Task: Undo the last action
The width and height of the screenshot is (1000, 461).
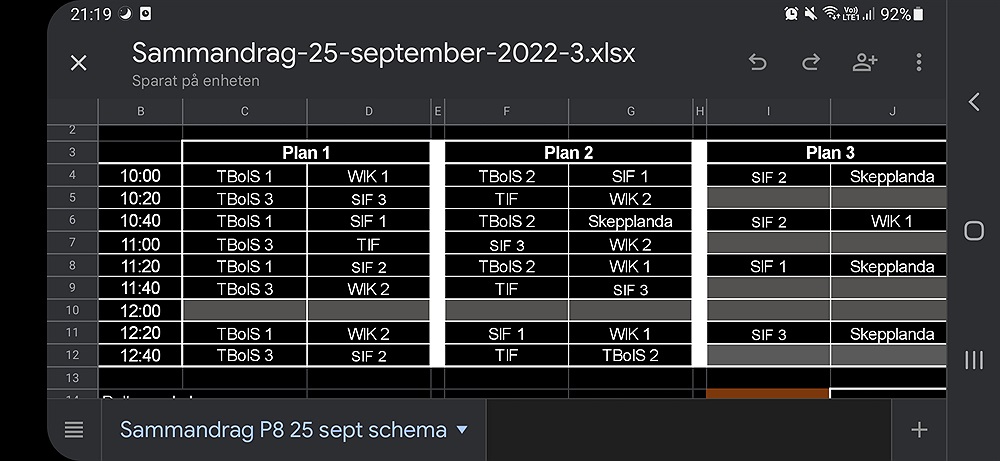Action: pos(757,62)
